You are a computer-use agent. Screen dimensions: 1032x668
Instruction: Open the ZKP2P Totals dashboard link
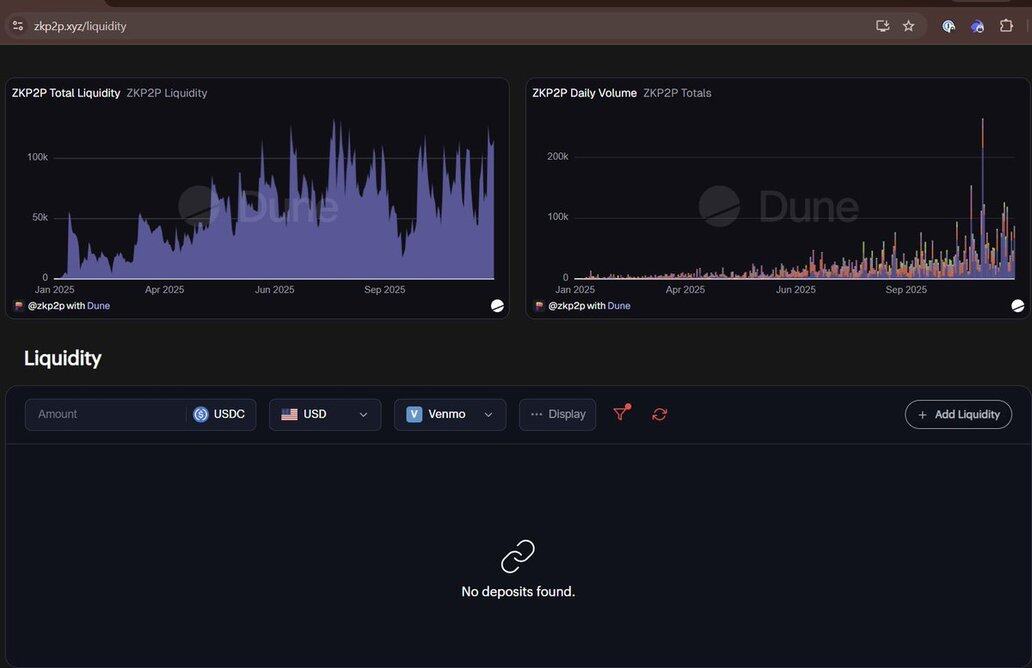tap(677, 93)
